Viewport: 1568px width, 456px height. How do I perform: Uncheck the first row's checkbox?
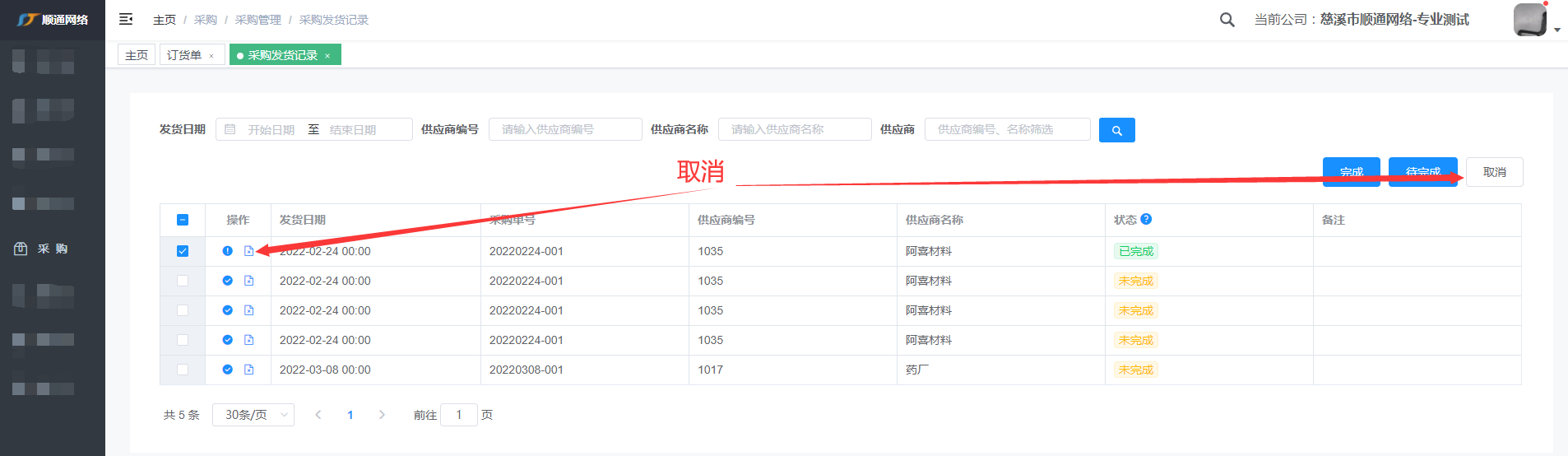coord(183,251)
